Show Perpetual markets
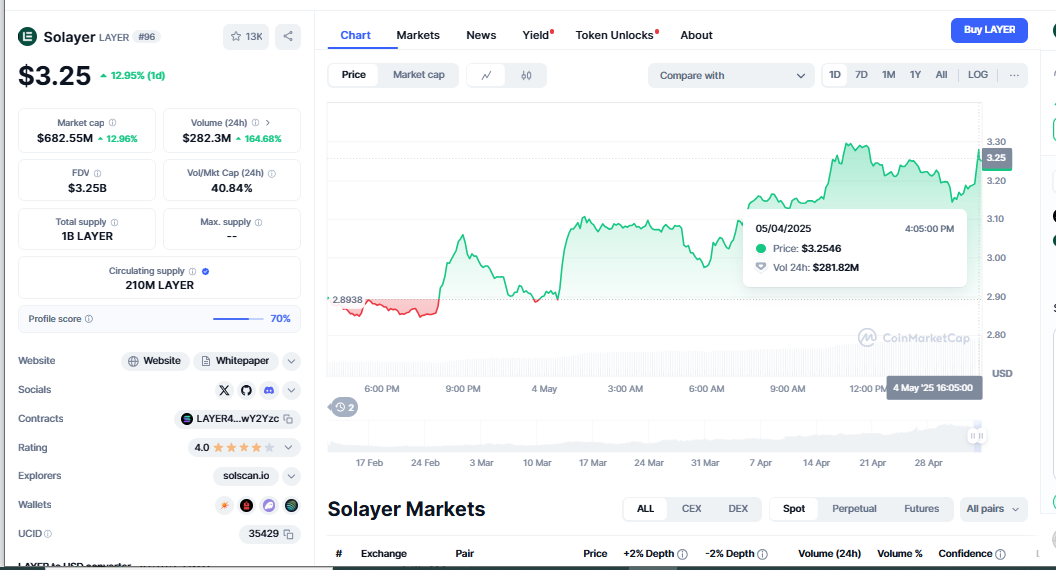This screenshot has width=1056, height=570. (854, 509)
